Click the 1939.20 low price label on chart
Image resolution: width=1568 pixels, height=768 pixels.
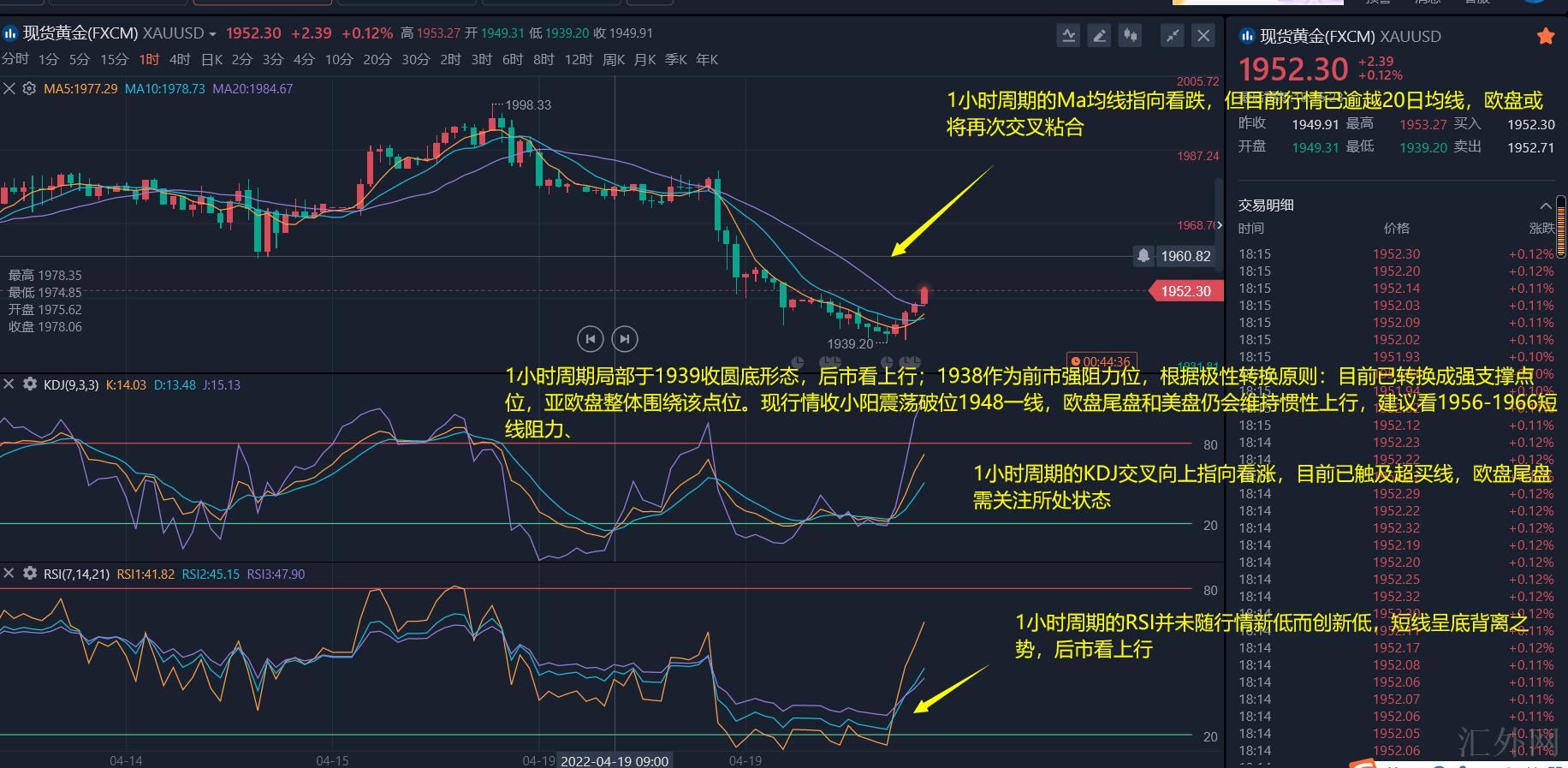[x=850, y=343]
